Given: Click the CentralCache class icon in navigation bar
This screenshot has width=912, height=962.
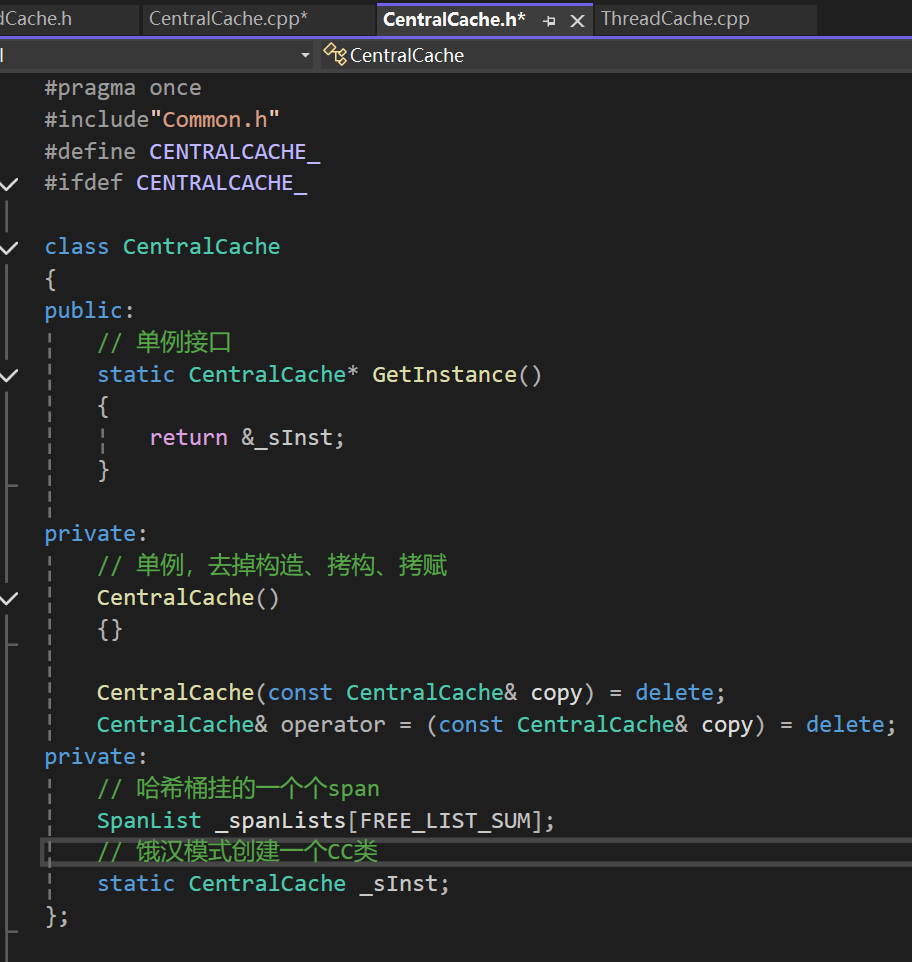Looking at the screenshot, I should (335, 55).
